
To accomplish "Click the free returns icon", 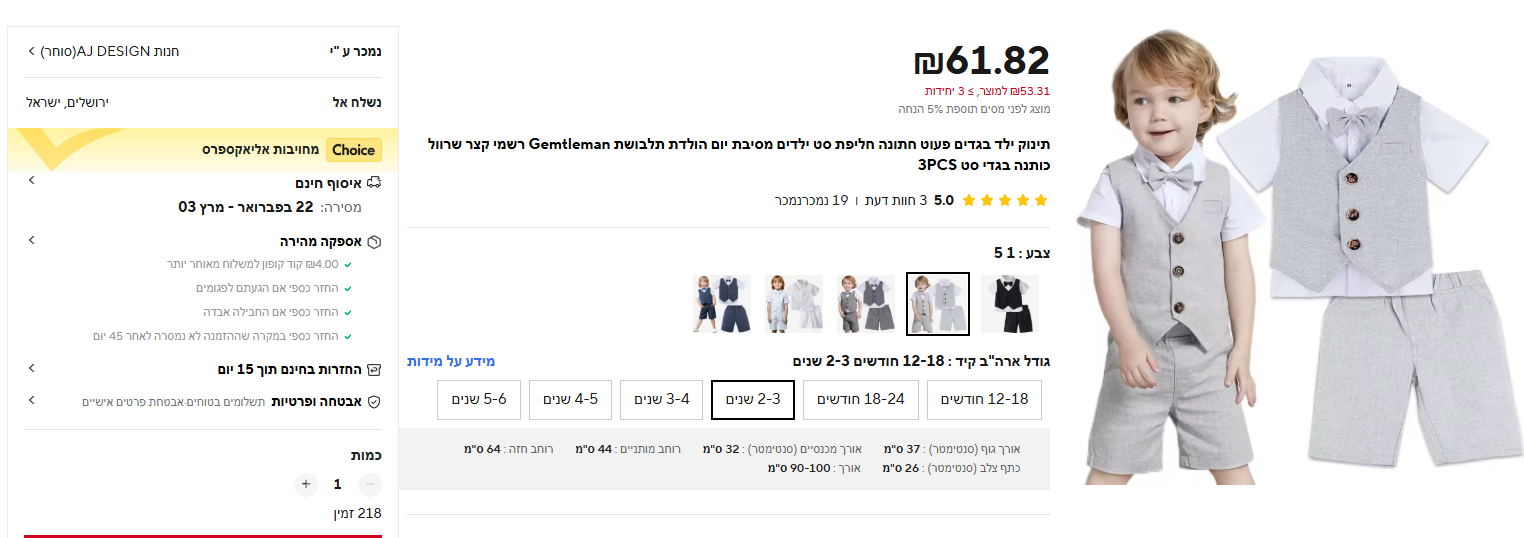I will pos(375,370).
